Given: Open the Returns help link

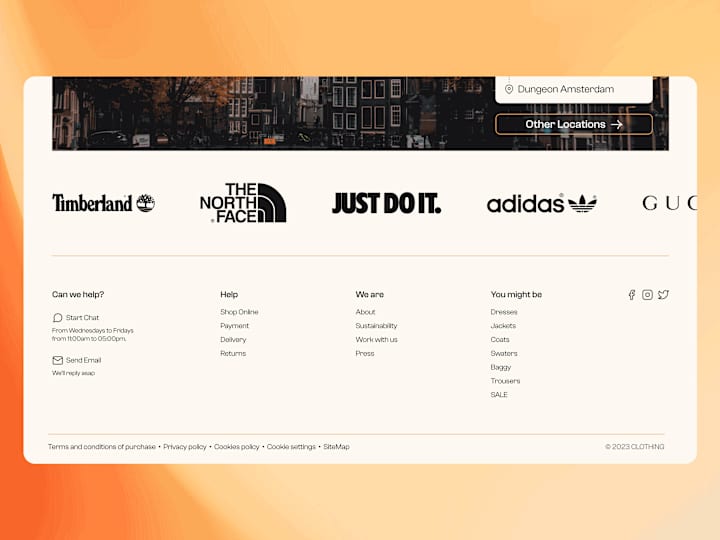Looking at the screenshot, I should (x=233, y=353).
